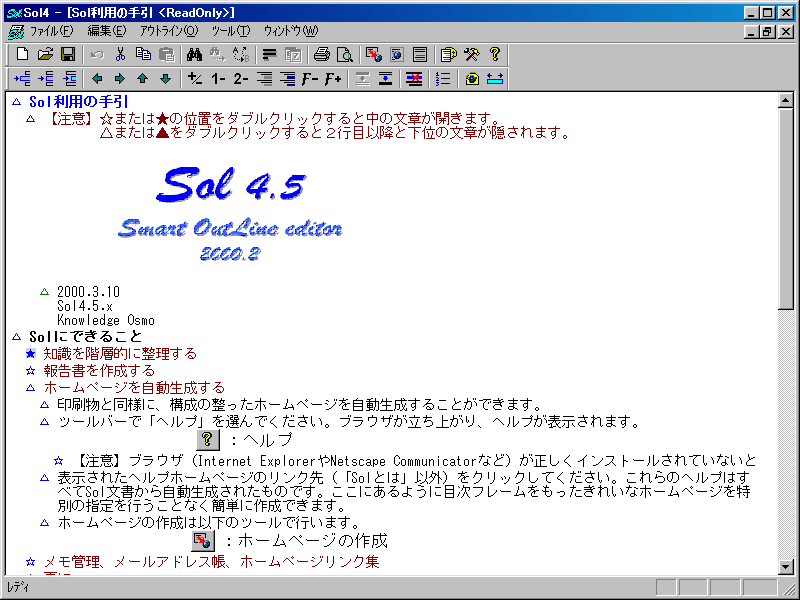Decrease font size with F- button
This screenshot has height=600, width=800.
(x=309, y=79)
